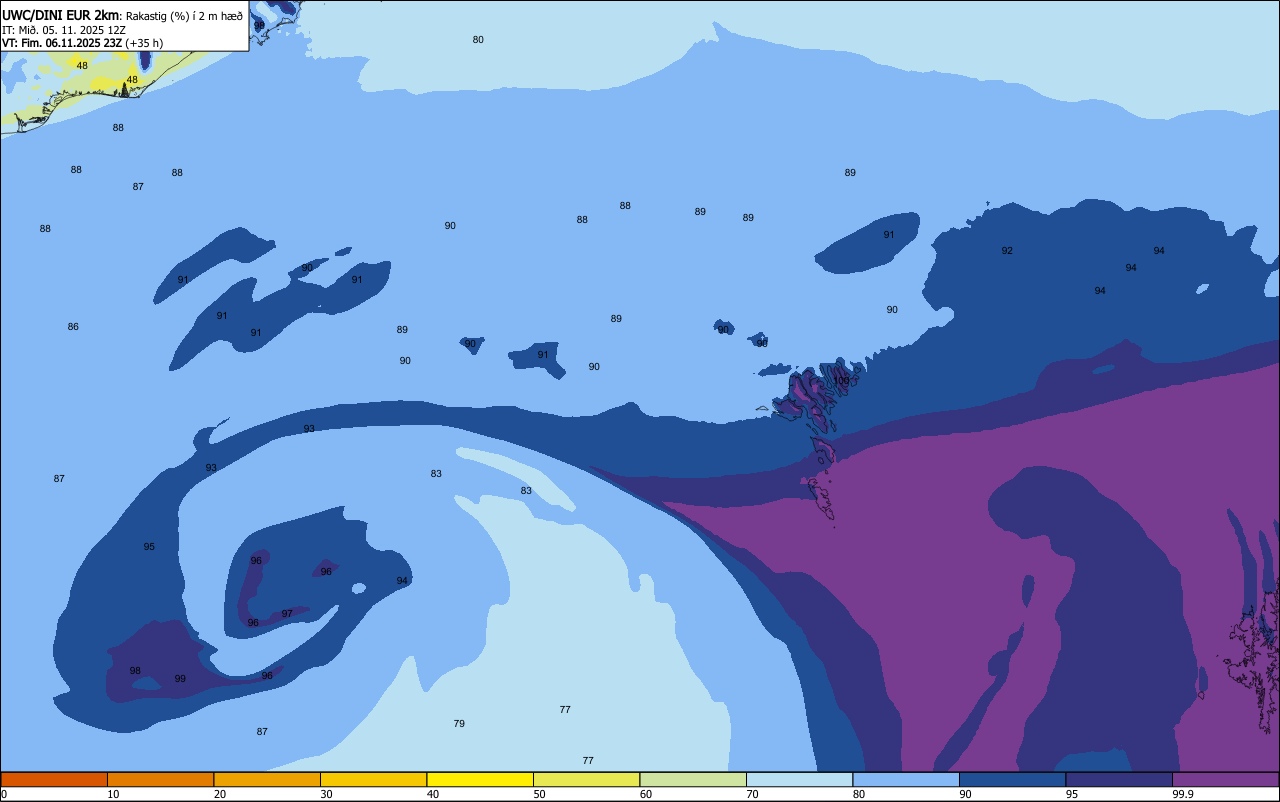Image resolution: width=1280 pixels, height=802 pixels.
Task: Click the 'UWC/DINI EUR 2km' title text
Action: click(x=60, y=15)
